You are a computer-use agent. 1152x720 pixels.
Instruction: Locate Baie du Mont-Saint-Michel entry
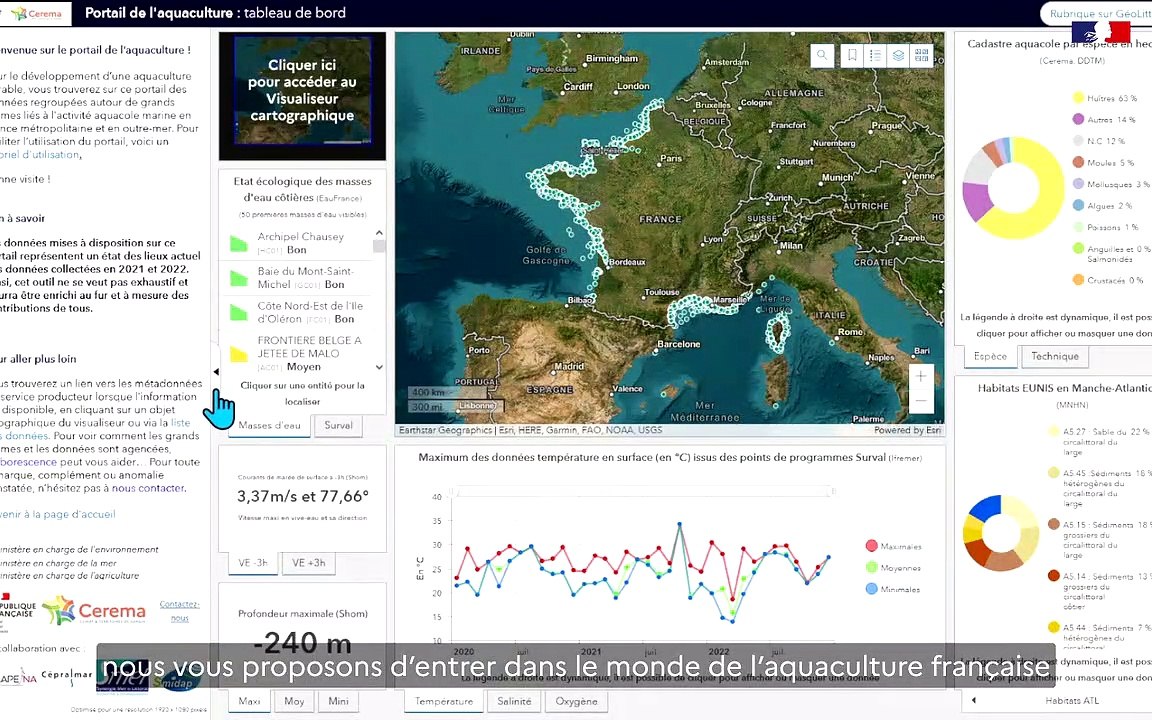click(x=298, y=278)
